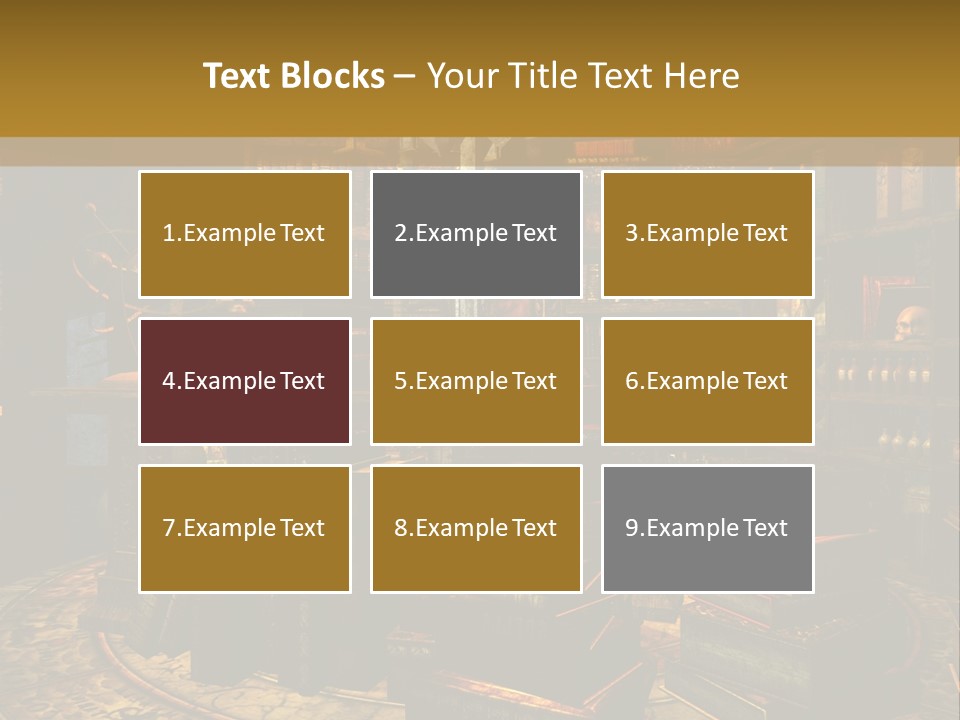Click the light gray "9.Example Text" block
960x720 pixels.
click(x=707, y=528)
